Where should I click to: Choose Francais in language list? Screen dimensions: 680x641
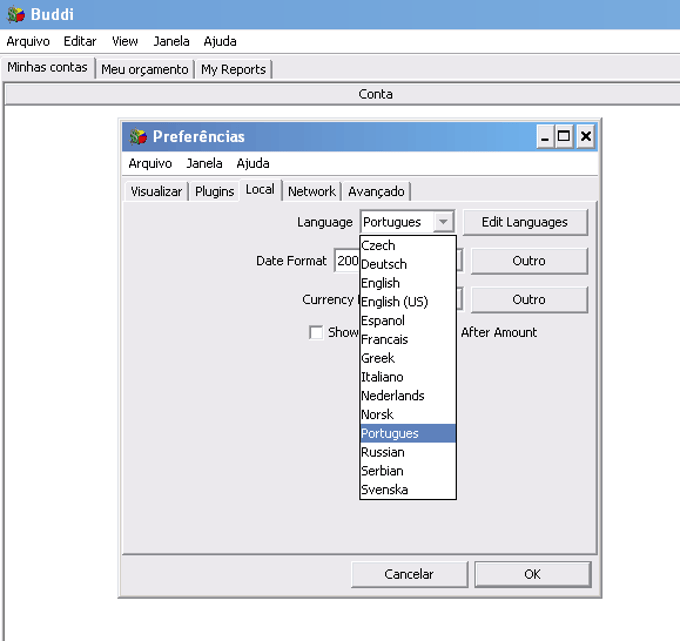click(408, 340)
